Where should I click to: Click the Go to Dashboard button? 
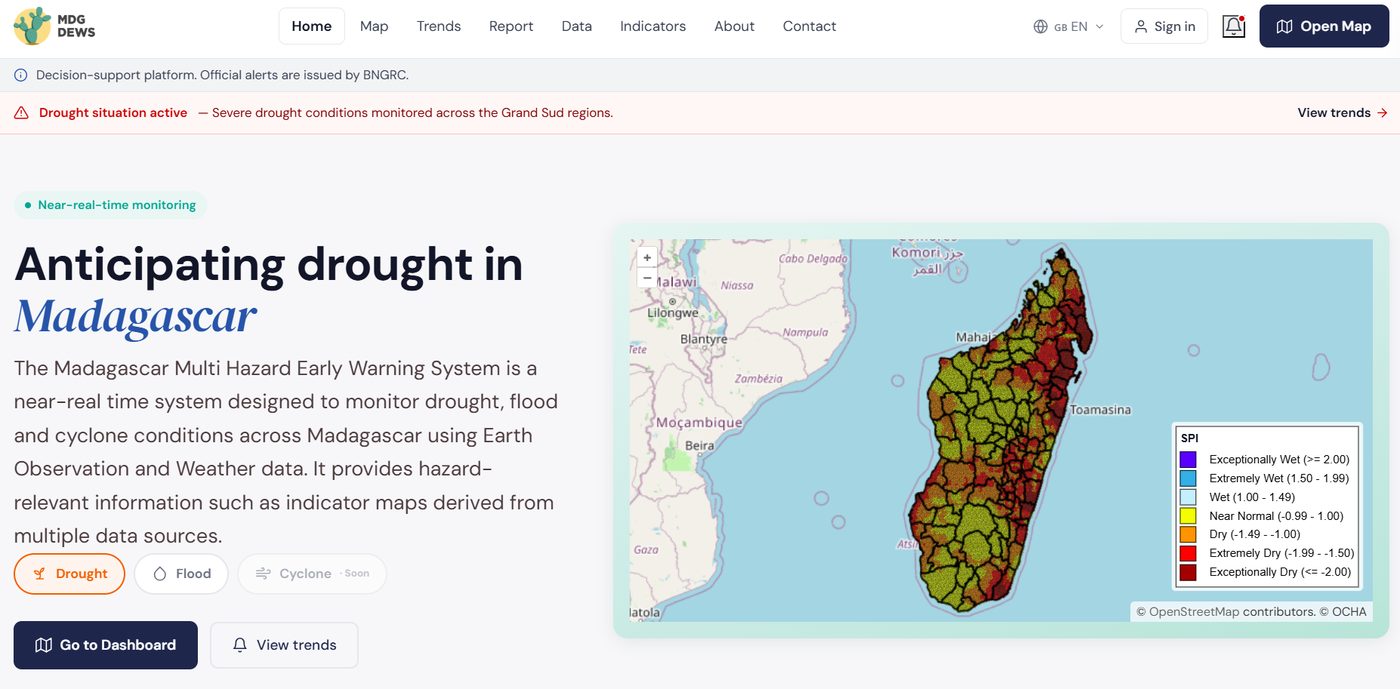pos(105,645)
